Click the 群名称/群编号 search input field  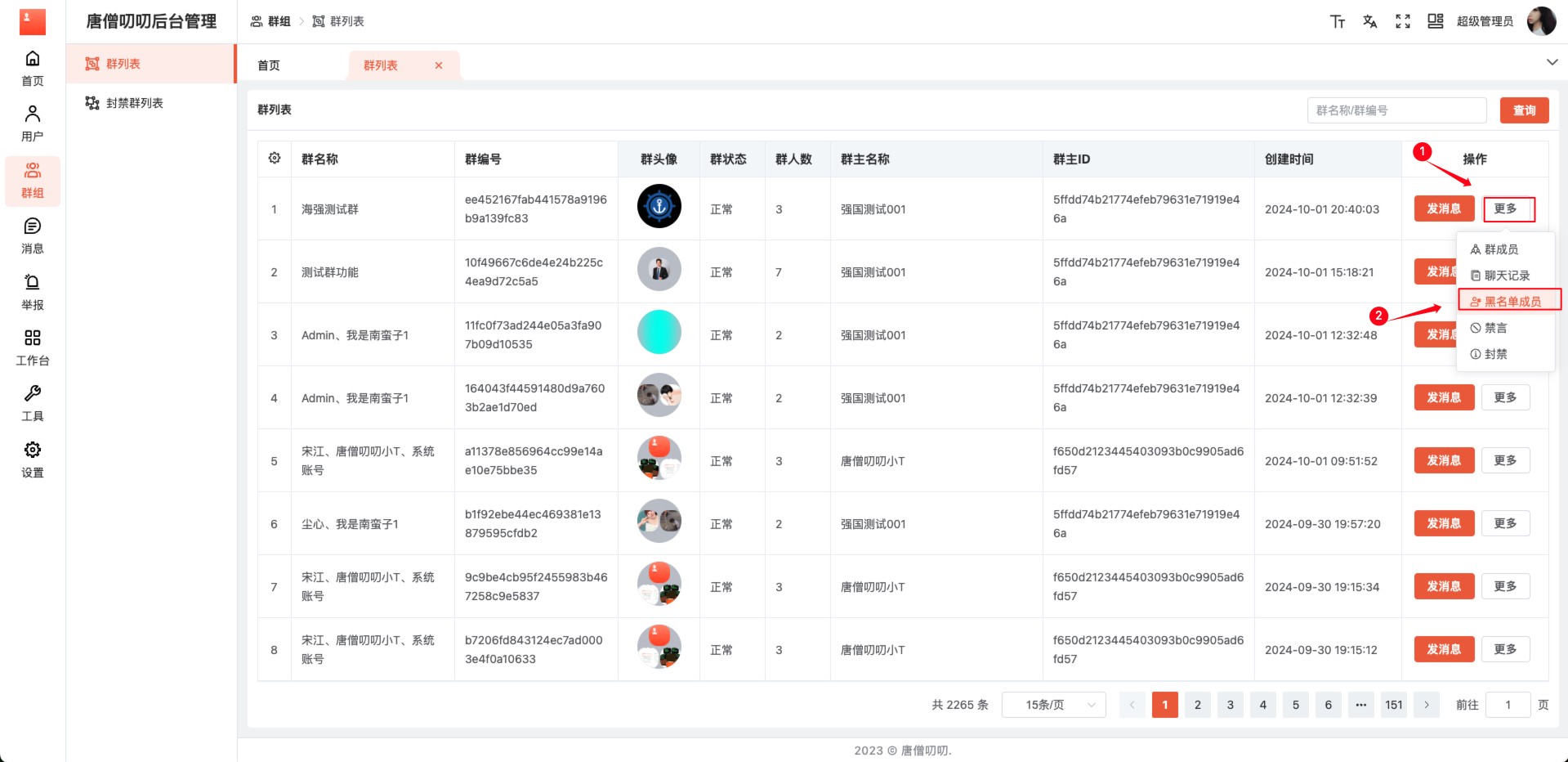1396,110
